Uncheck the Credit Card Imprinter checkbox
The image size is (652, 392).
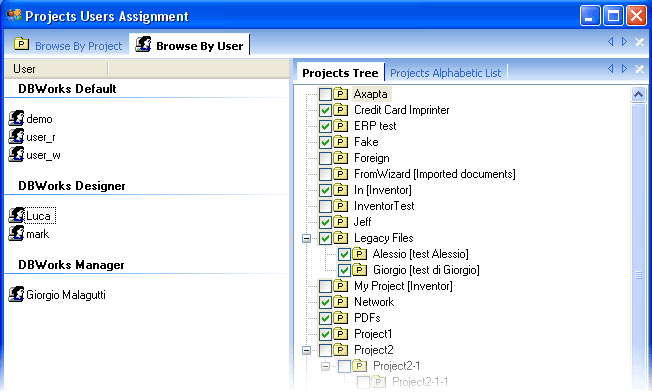(x=325, y=111)
